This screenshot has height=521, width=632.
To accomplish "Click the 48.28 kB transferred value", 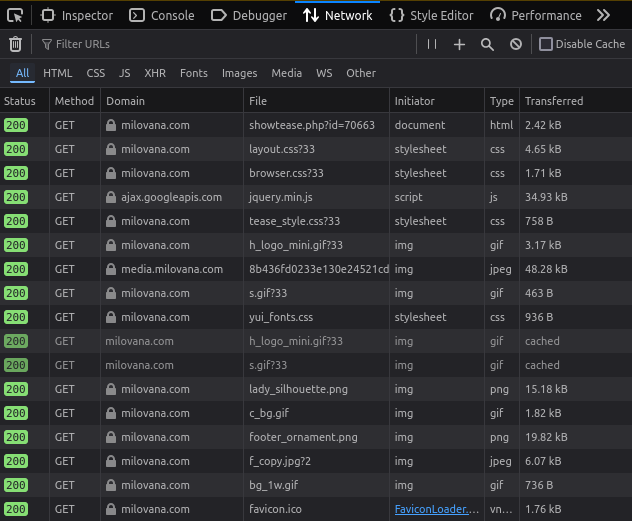I will [x=546, y=269].
